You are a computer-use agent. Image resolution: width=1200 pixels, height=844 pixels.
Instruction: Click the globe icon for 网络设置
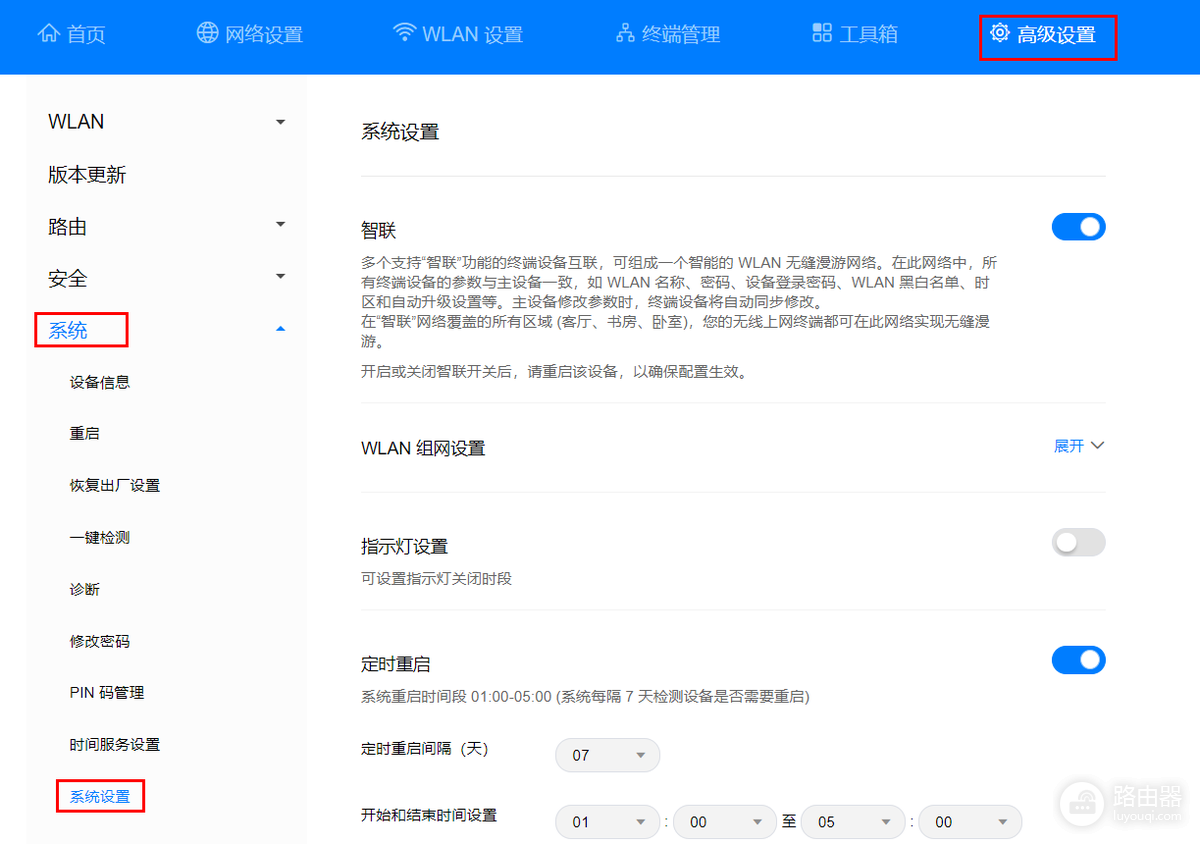click(x=207, y=33)
